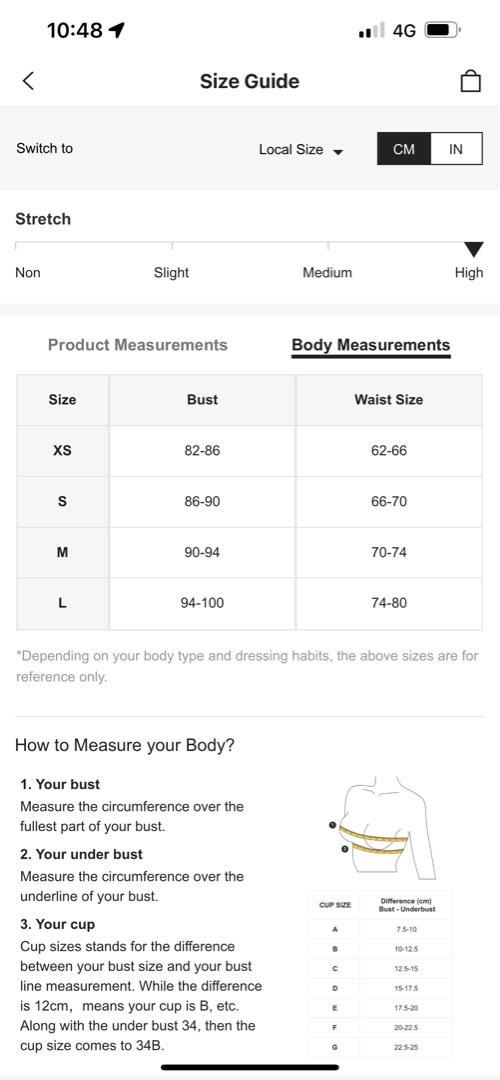The image size is (500, 1080).
Task: Select the Body Measurements tab
Action: point(371,345)
